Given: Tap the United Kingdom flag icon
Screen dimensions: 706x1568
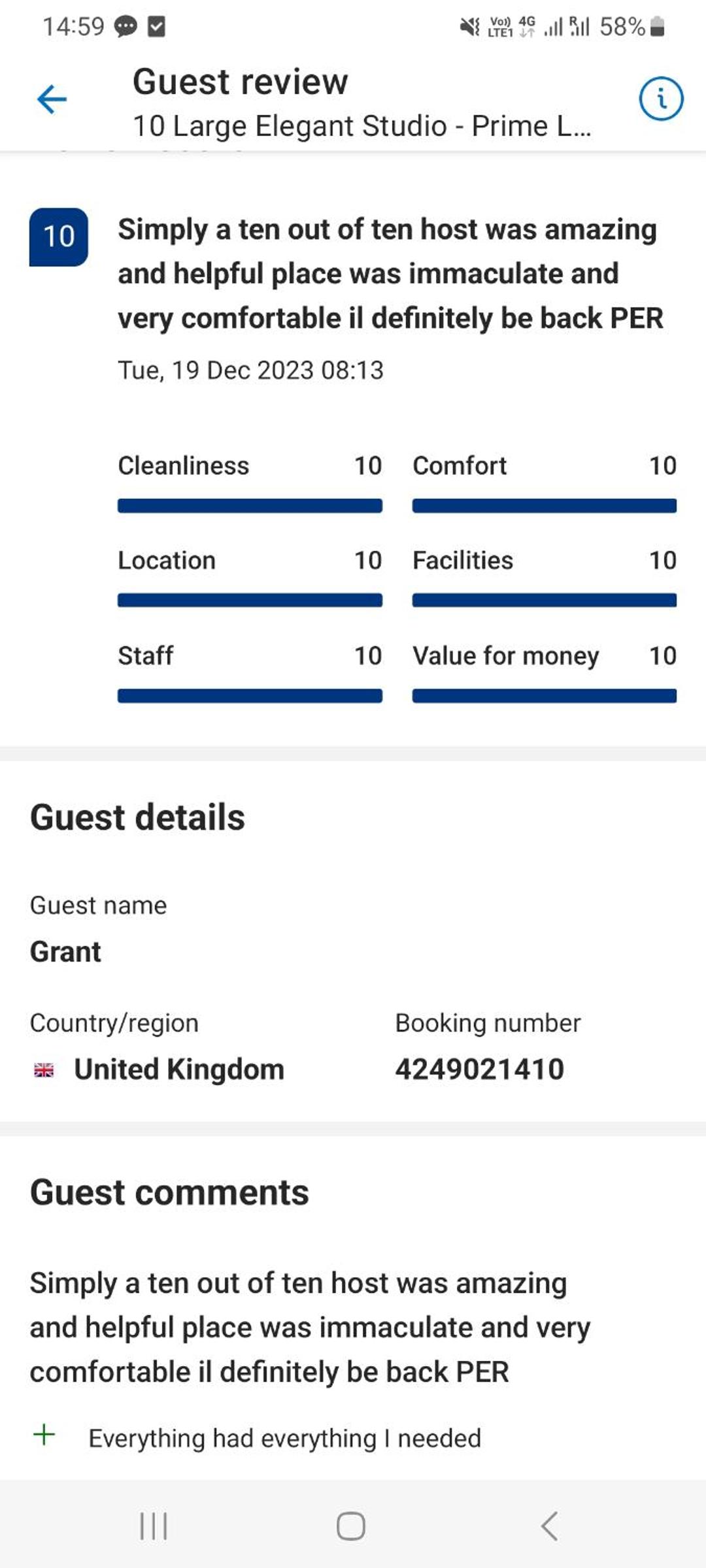Looking at the screenshot, I should tap(44, 1070).
